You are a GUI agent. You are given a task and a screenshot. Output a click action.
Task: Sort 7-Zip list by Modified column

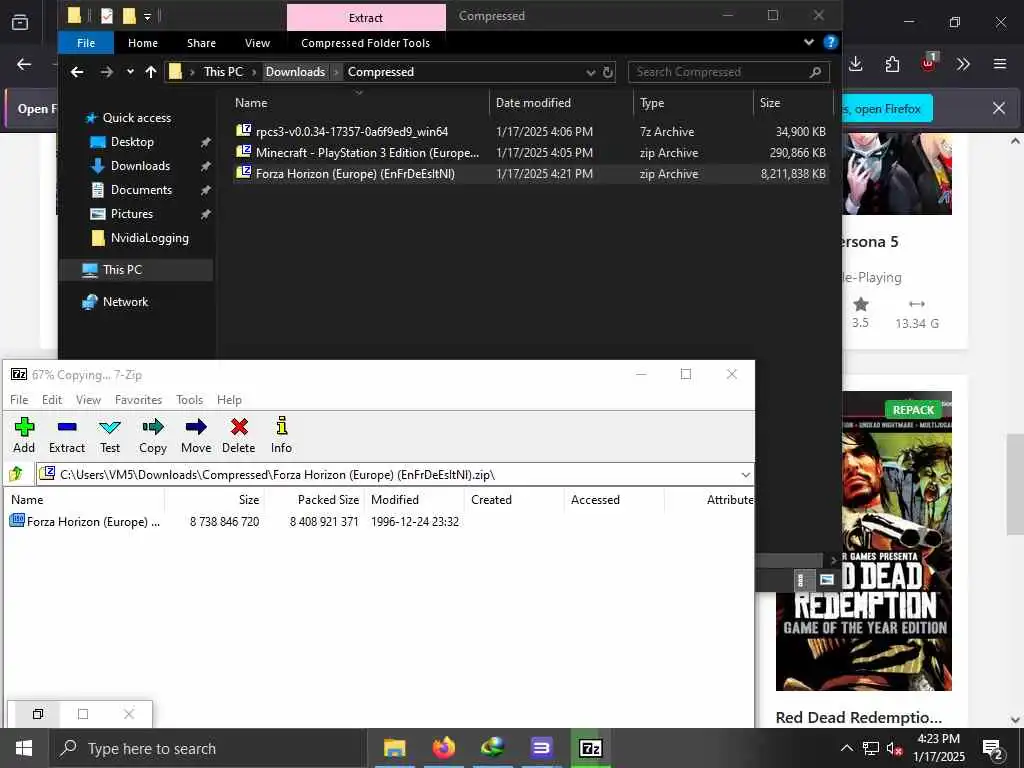(x=394, y=500)
